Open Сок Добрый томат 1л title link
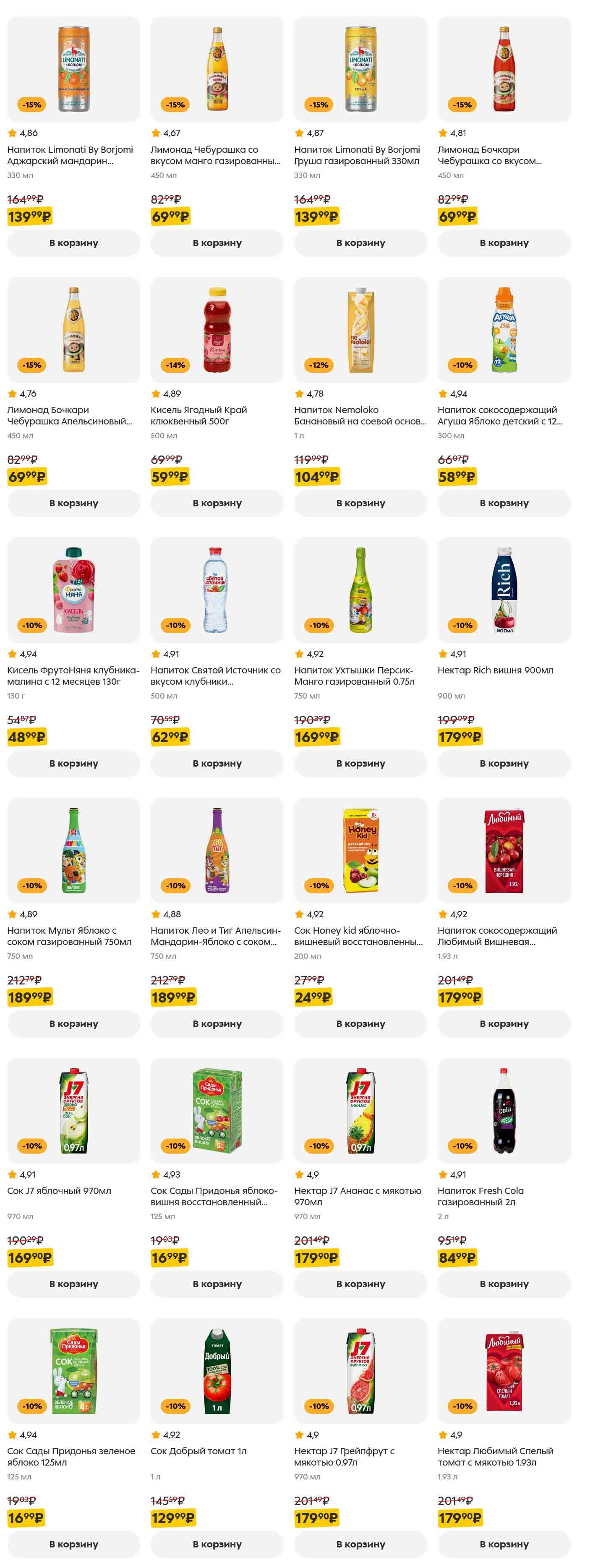 tap(198, 1450)
